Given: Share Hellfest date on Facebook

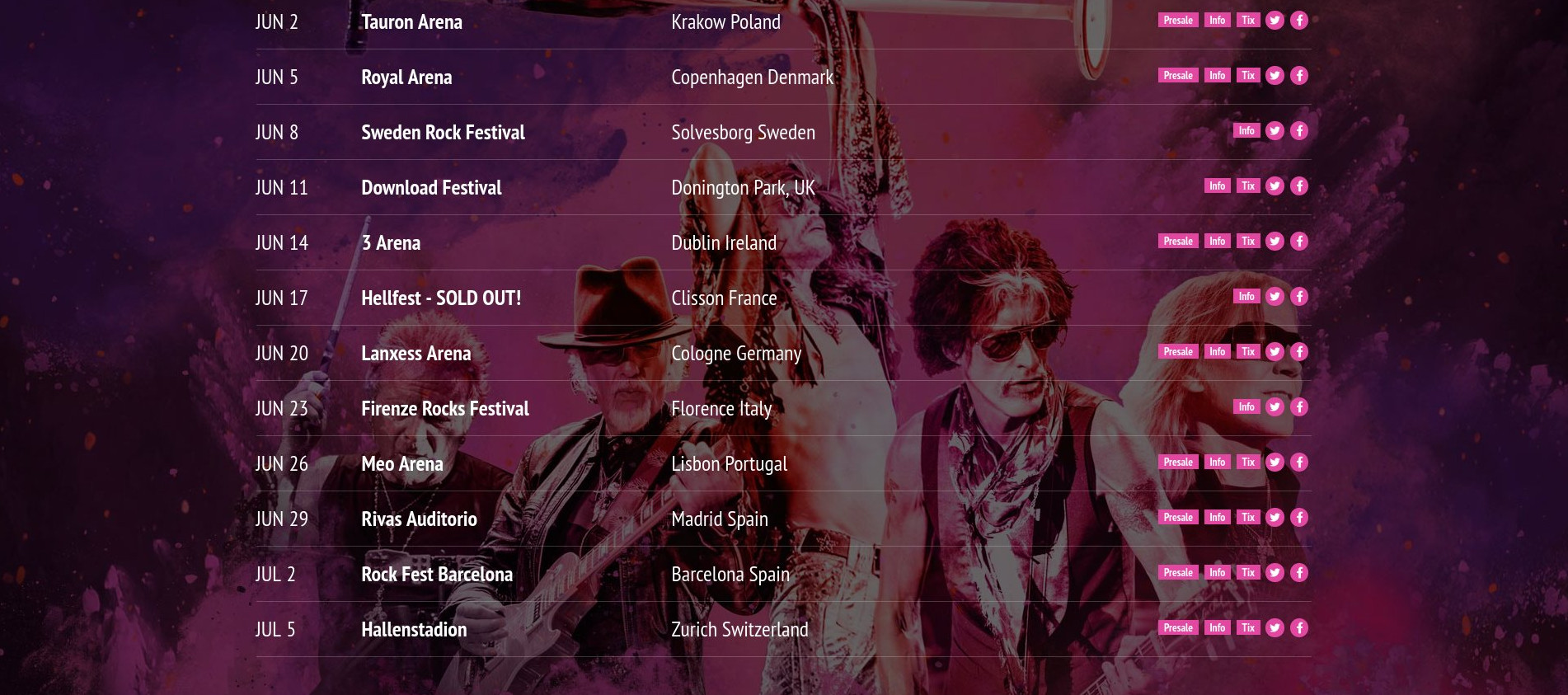Looking at the screenshot, I should tap(1299, 297).
